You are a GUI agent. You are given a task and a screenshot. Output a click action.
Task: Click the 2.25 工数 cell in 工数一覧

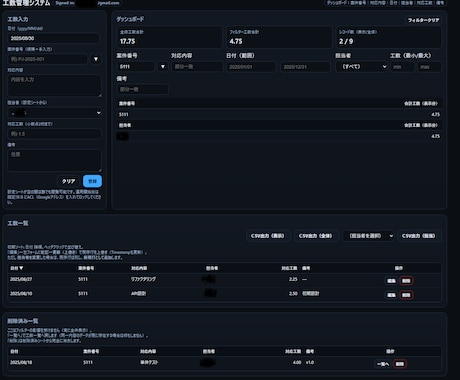click(293, 279)
